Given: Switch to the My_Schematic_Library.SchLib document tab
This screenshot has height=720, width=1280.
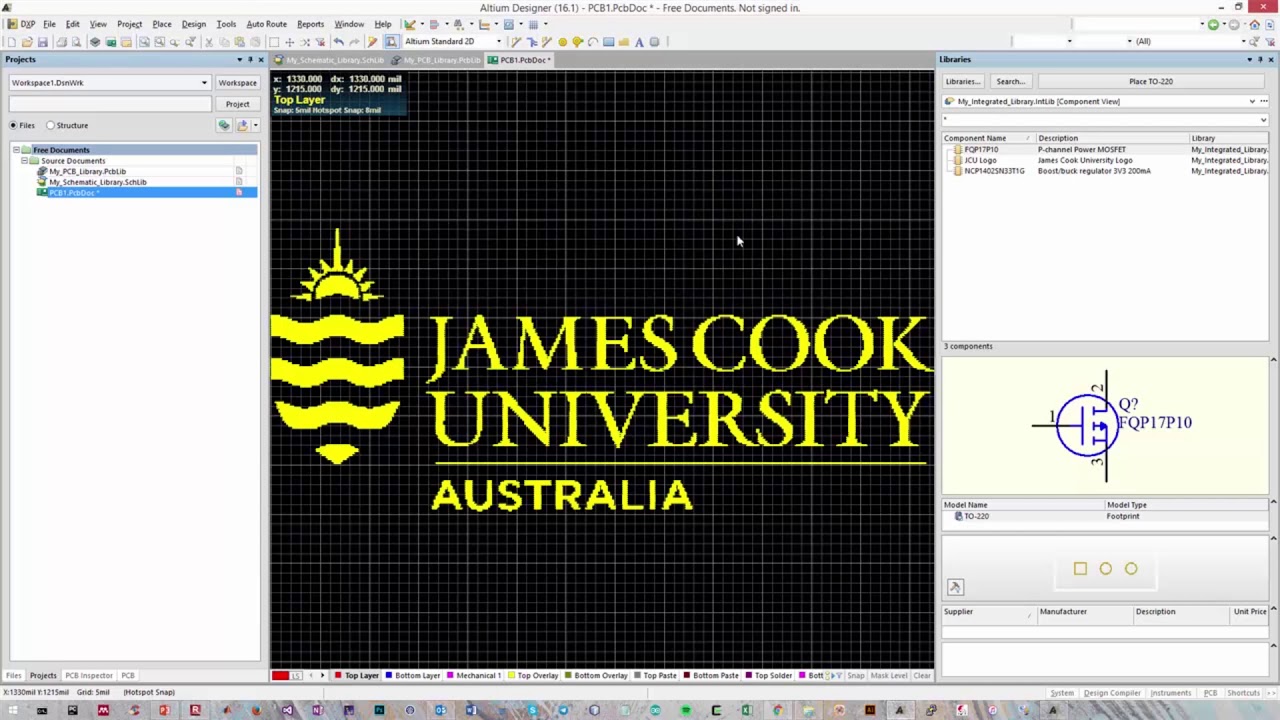Looking at the screenshot, I should coord(329,60).
